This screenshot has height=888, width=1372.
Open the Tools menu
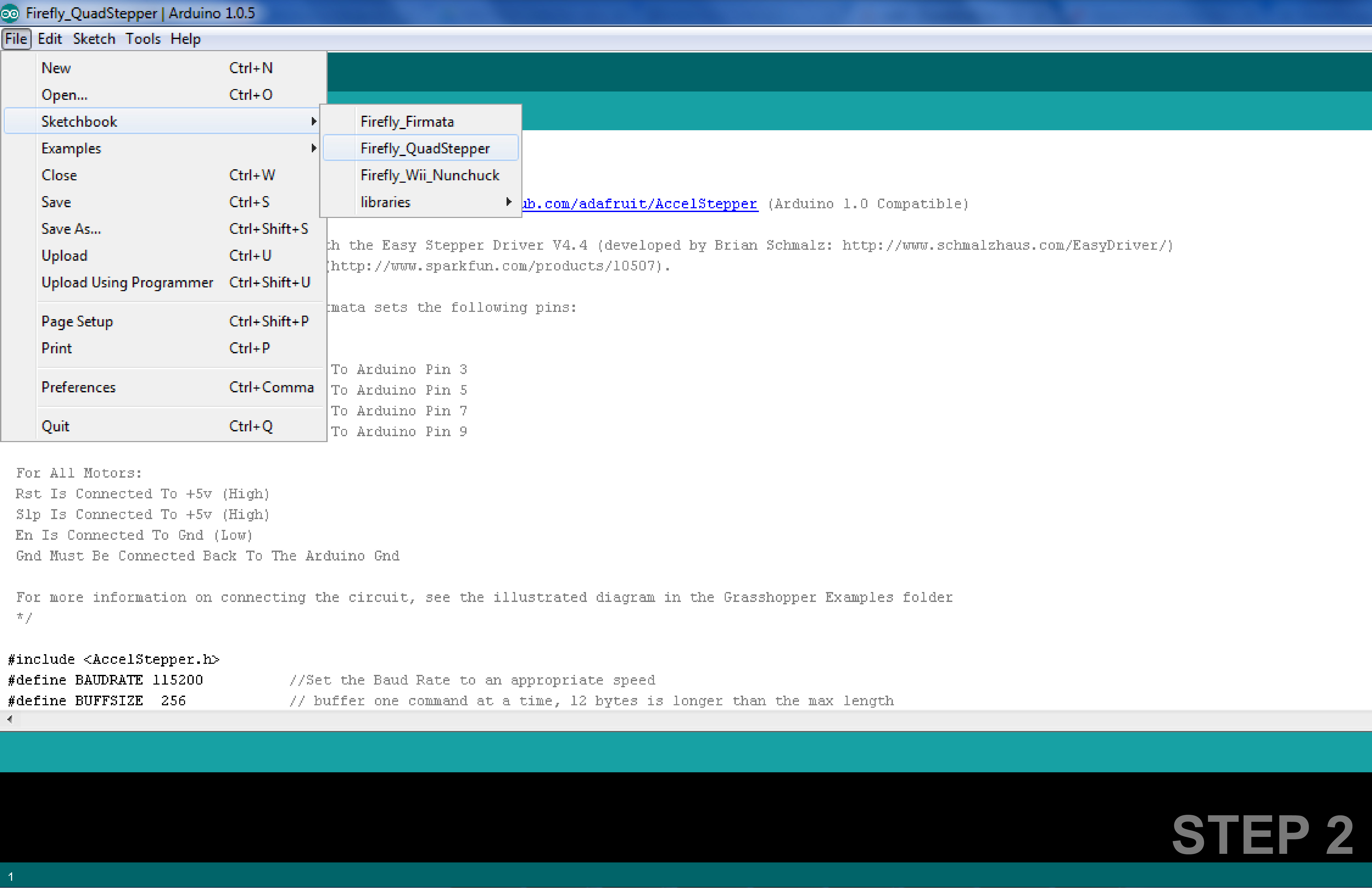pos(143,39)
